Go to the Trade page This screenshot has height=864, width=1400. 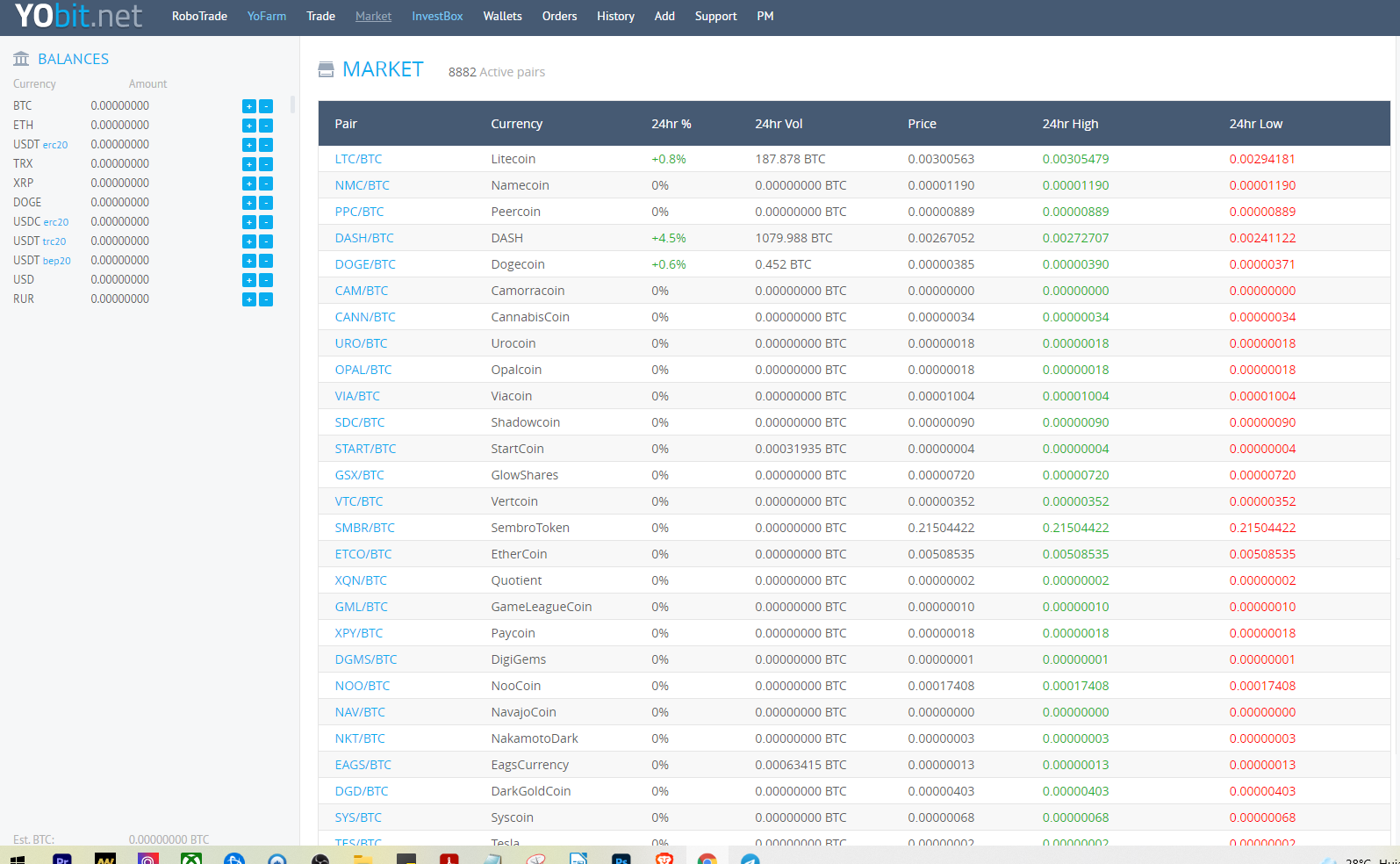point(320,16)
